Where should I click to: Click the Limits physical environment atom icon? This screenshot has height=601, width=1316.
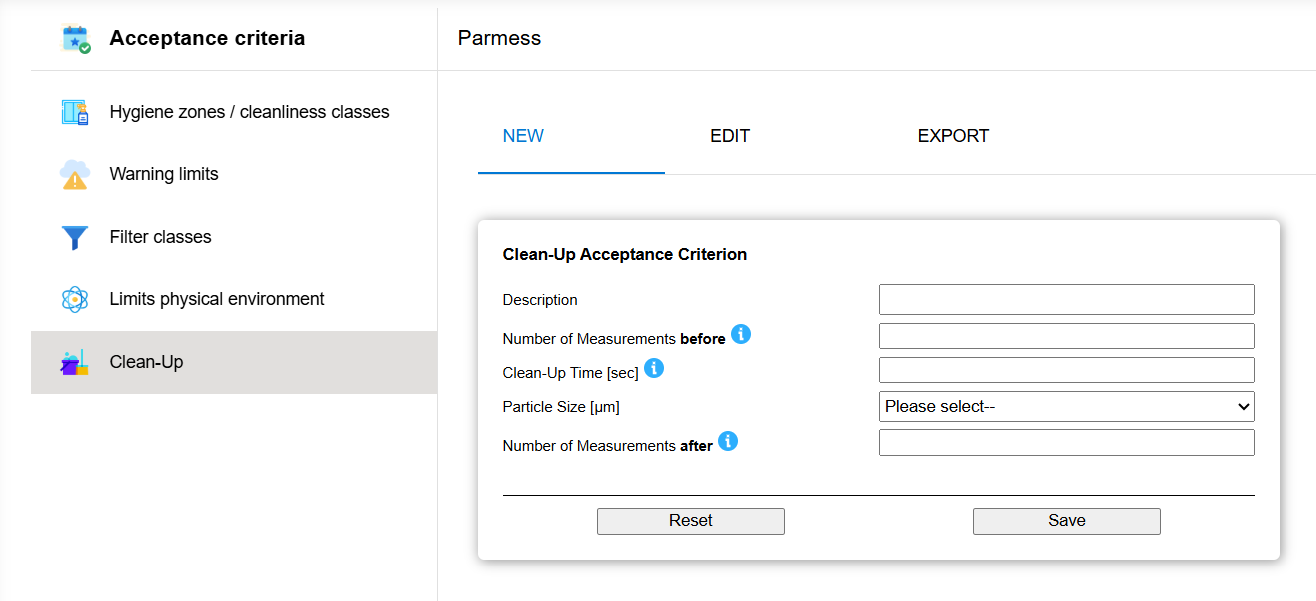click(73, 298)
